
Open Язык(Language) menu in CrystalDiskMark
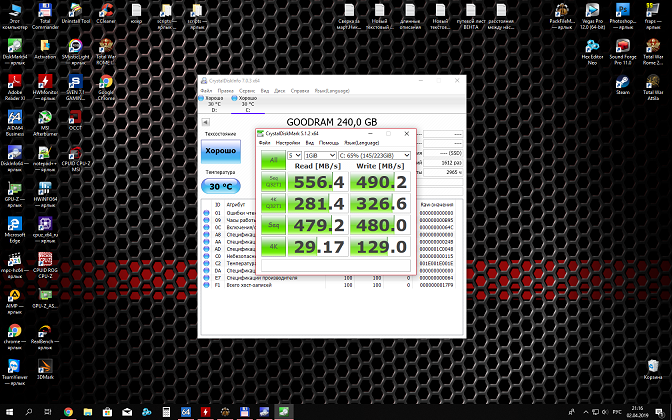coord(362,143)
